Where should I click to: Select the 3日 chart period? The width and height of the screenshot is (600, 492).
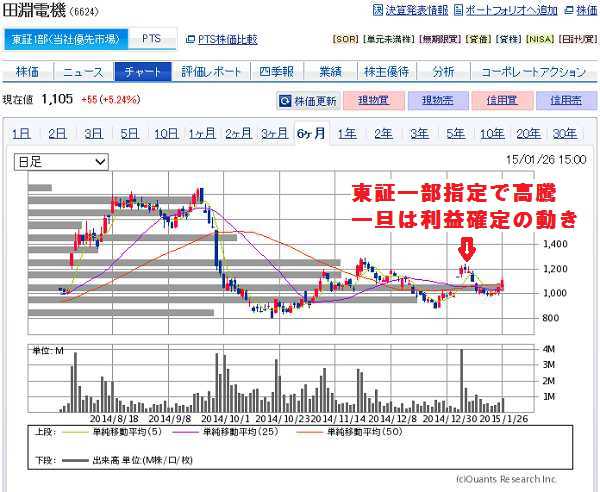pos(93,134)
